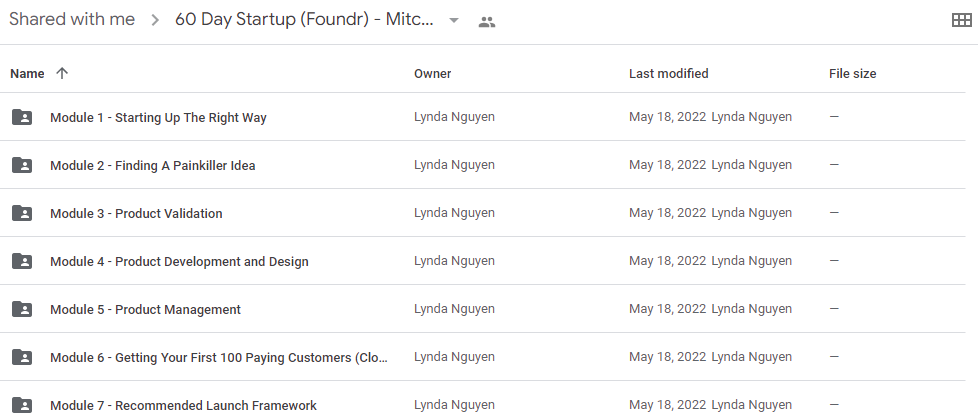Expand folder name dropdown arrow in breadcrumb
Image resolution: width=978 pixels, height=418 pixels.
pos(454,21)
